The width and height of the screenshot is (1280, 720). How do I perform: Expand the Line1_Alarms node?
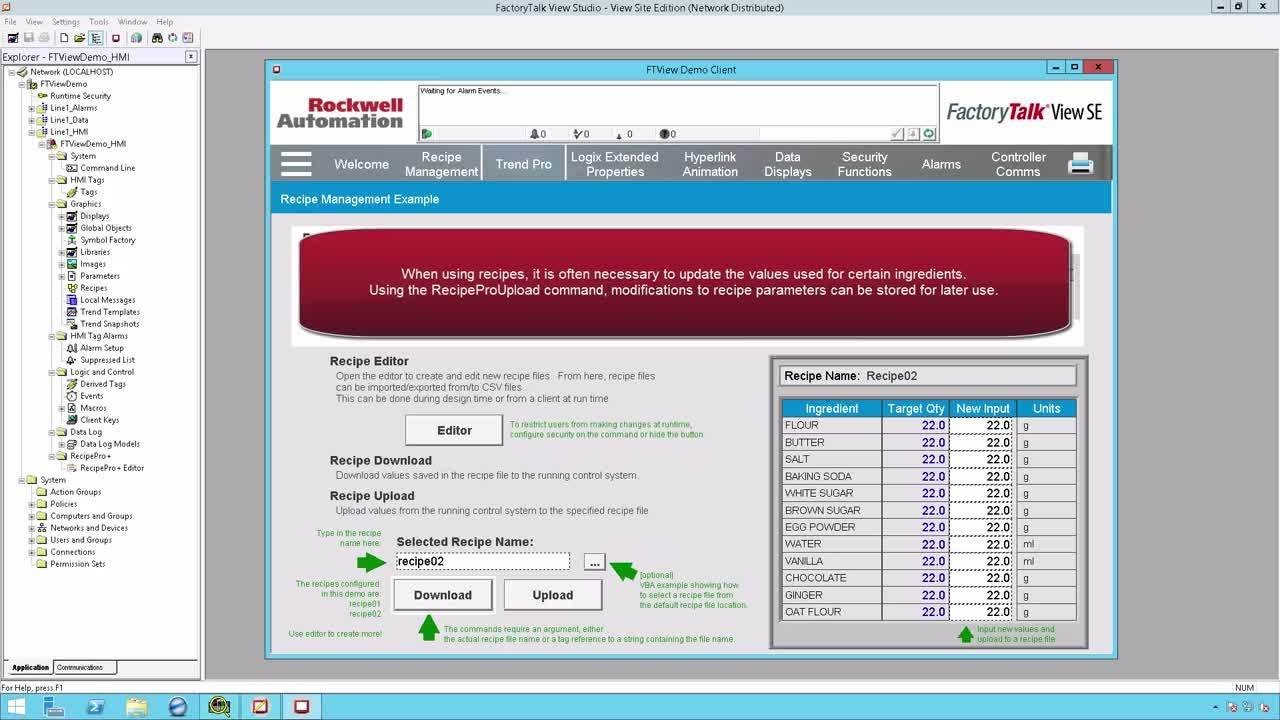coord(31,108)
